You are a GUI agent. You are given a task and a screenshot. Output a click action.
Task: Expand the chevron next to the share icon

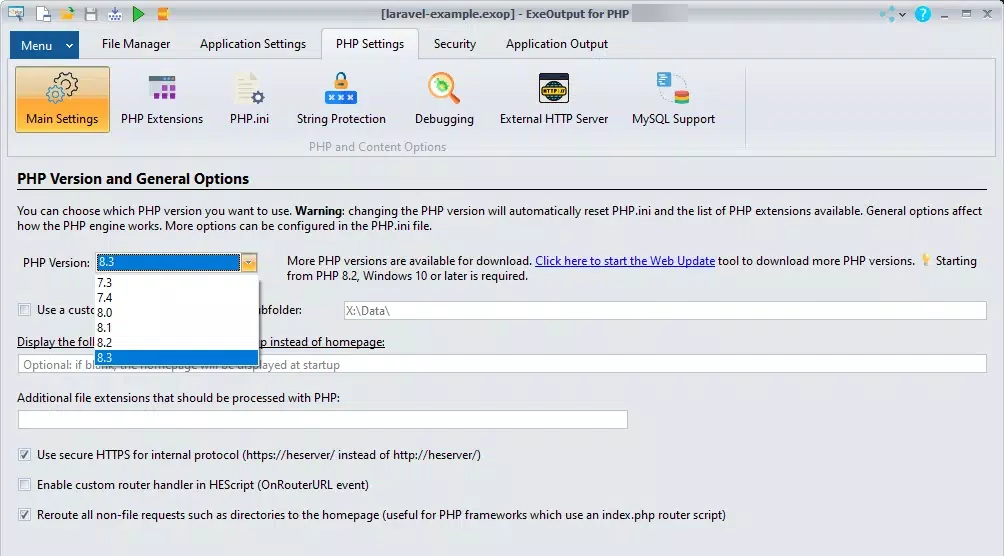coord(902,14)
